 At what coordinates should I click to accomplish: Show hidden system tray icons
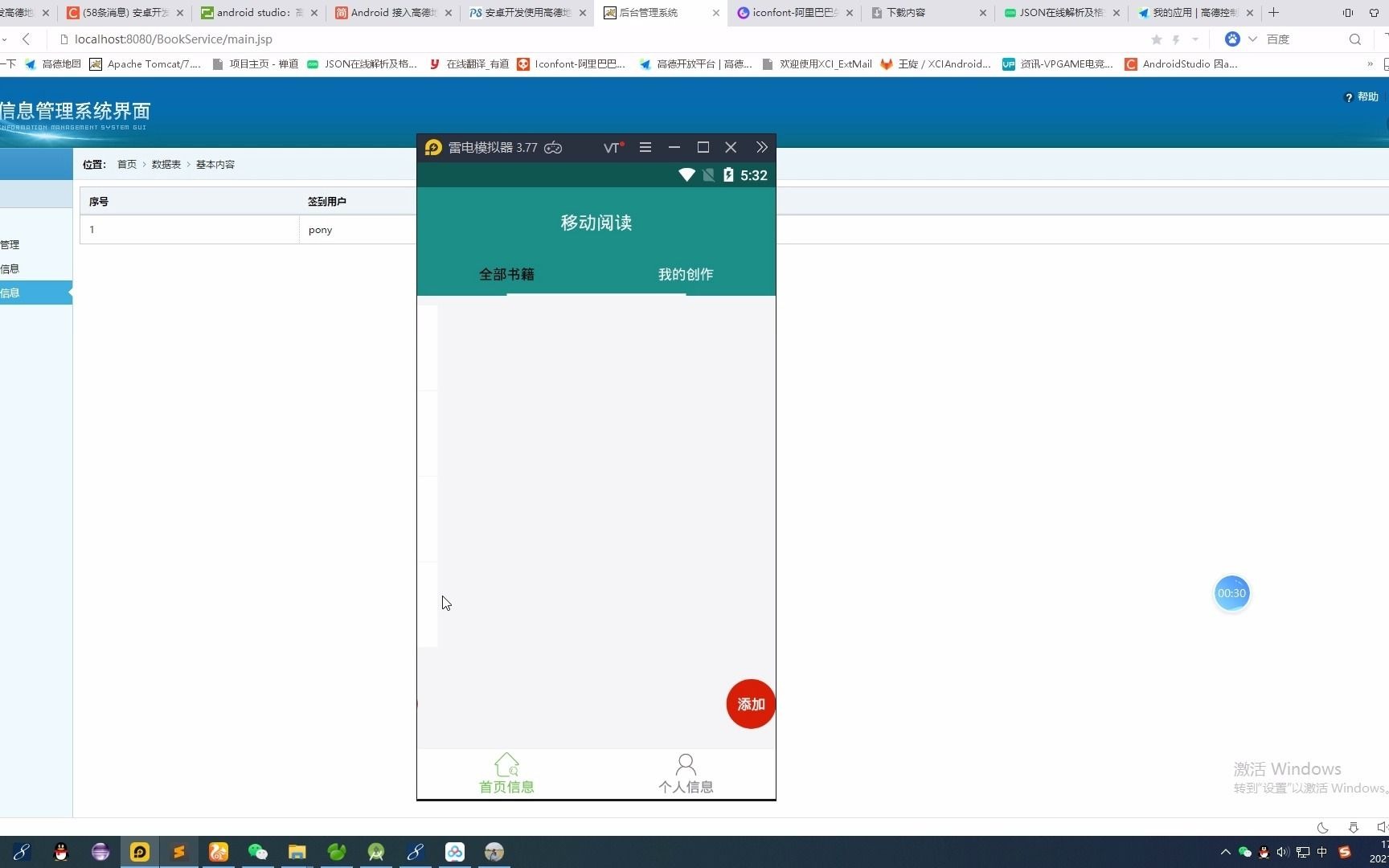[x=1226, y=852]
